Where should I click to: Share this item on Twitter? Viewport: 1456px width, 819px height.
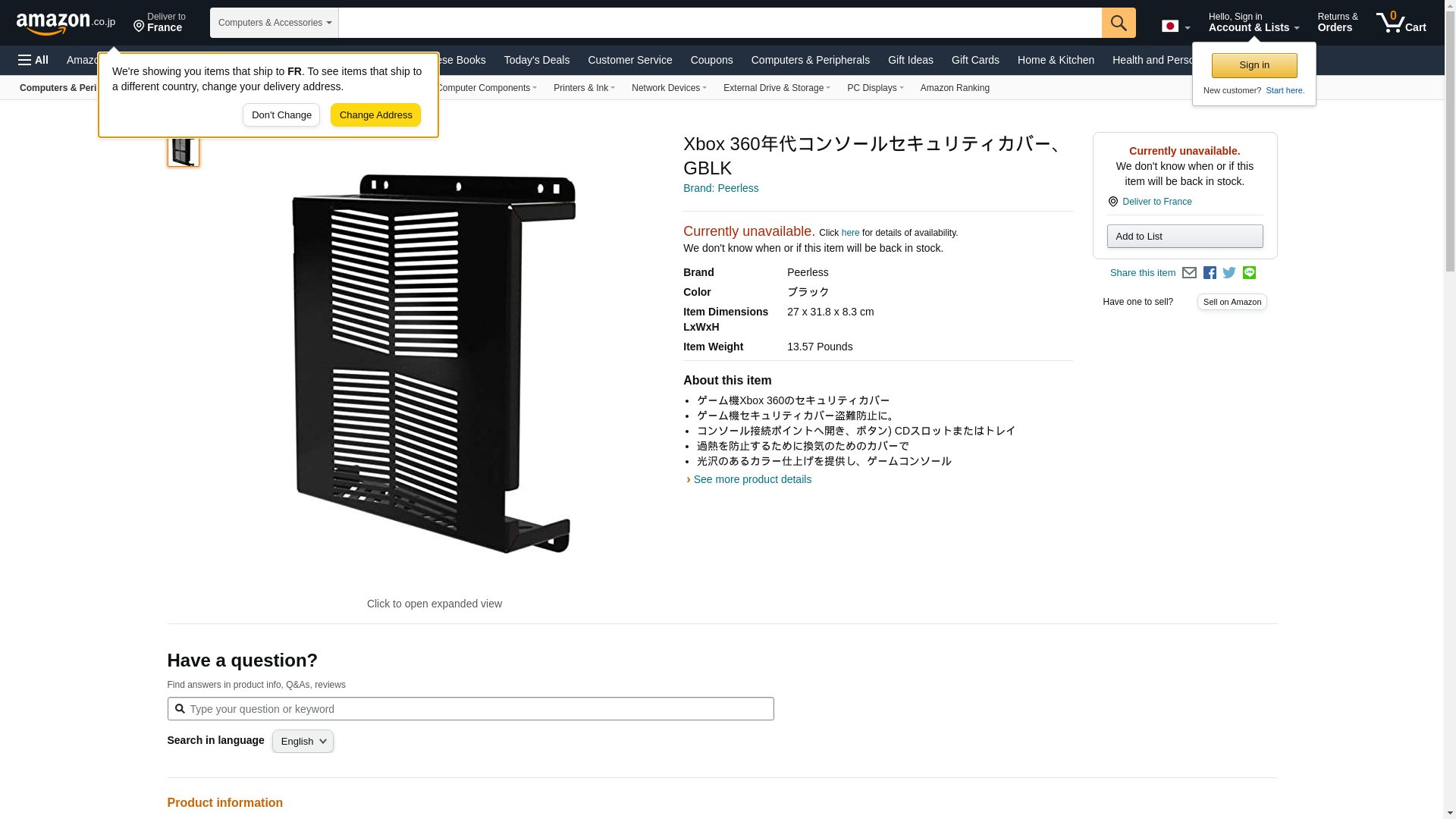pos(1229,273)
